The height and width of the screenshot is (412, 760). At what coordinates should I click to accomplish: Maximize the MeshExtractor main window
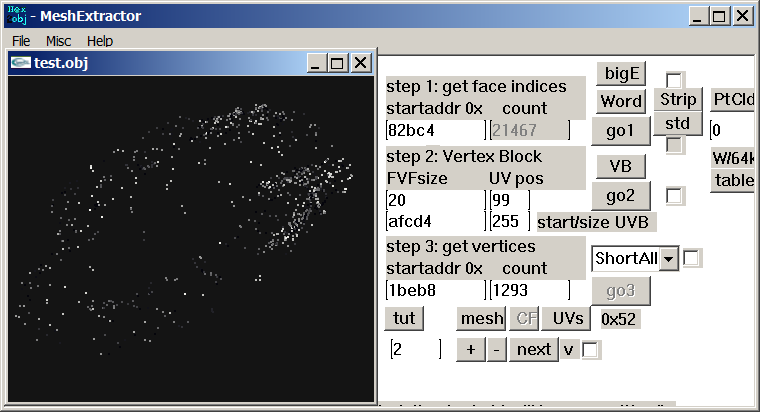point(720,16)
